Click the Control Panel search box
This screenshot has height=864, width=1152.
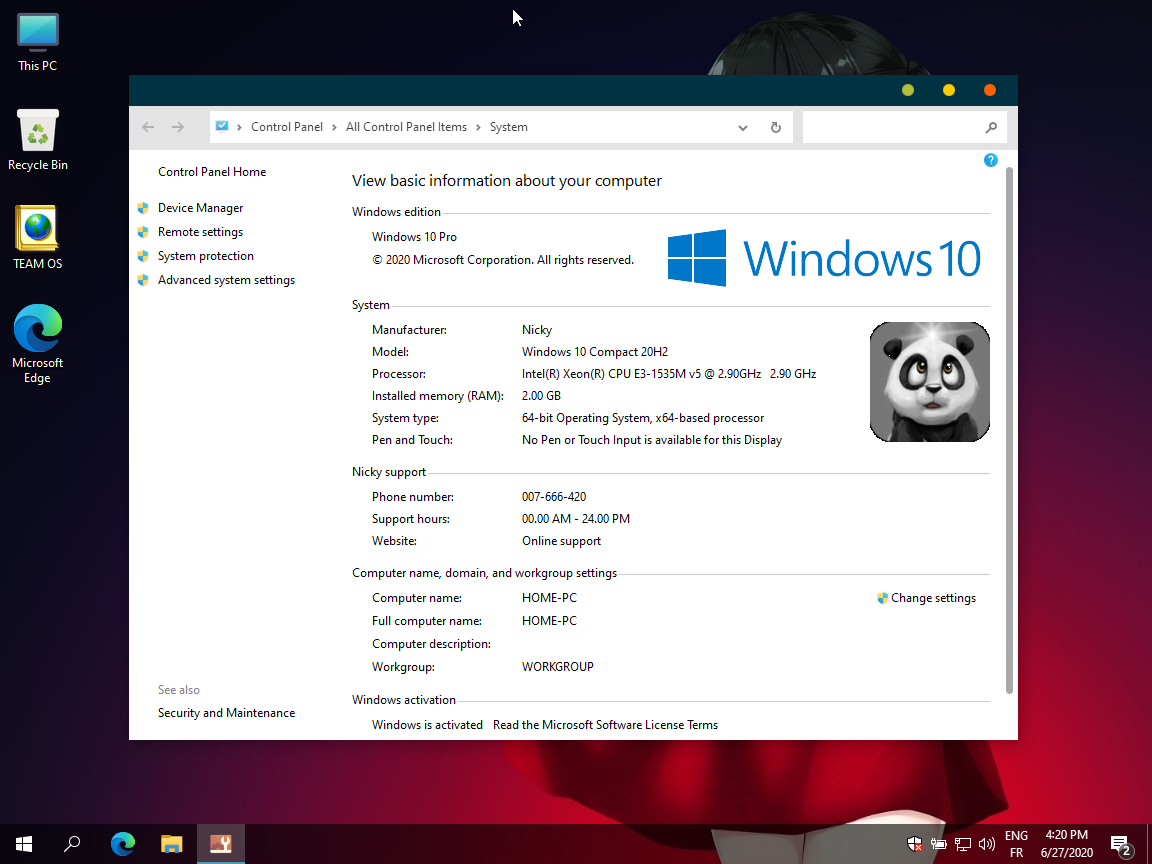click(x=904, y=127)
